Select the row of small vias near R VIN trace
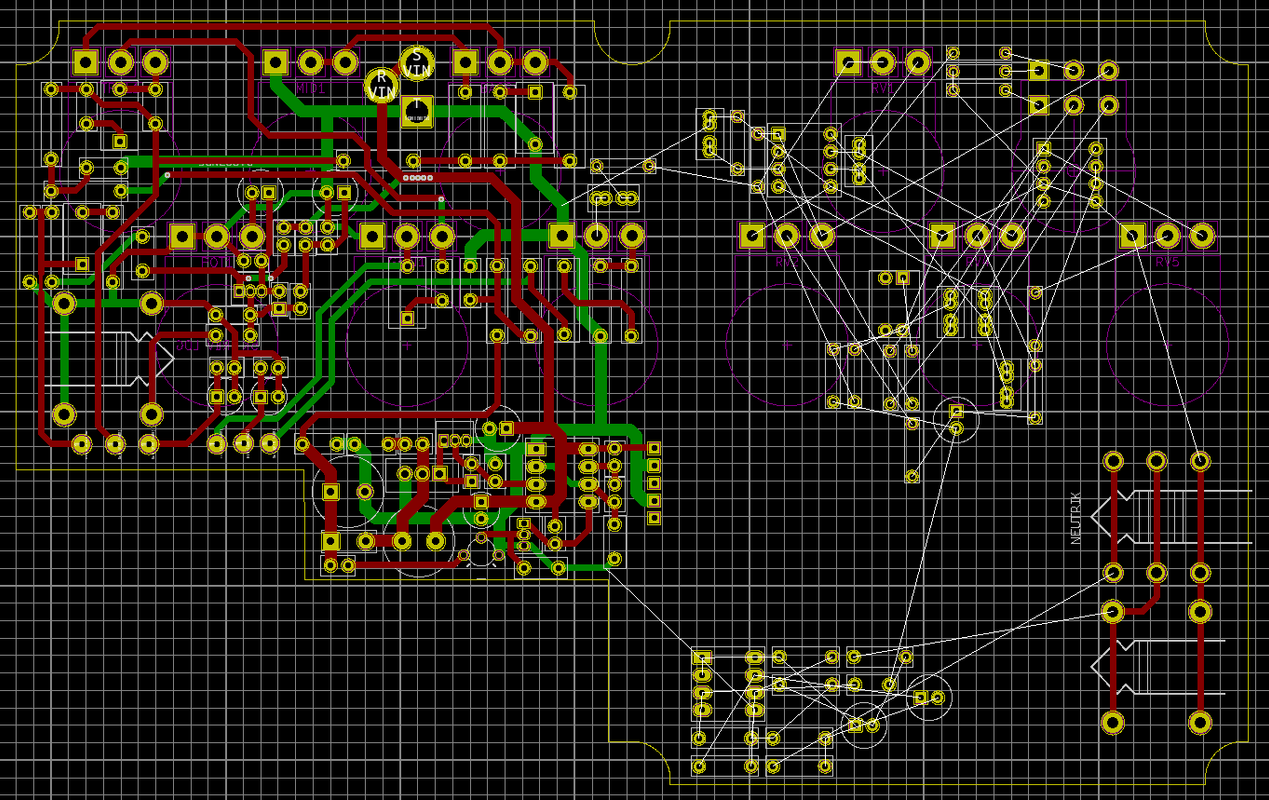The width and height of the screenshot is (1269, 800). (418, 178)
